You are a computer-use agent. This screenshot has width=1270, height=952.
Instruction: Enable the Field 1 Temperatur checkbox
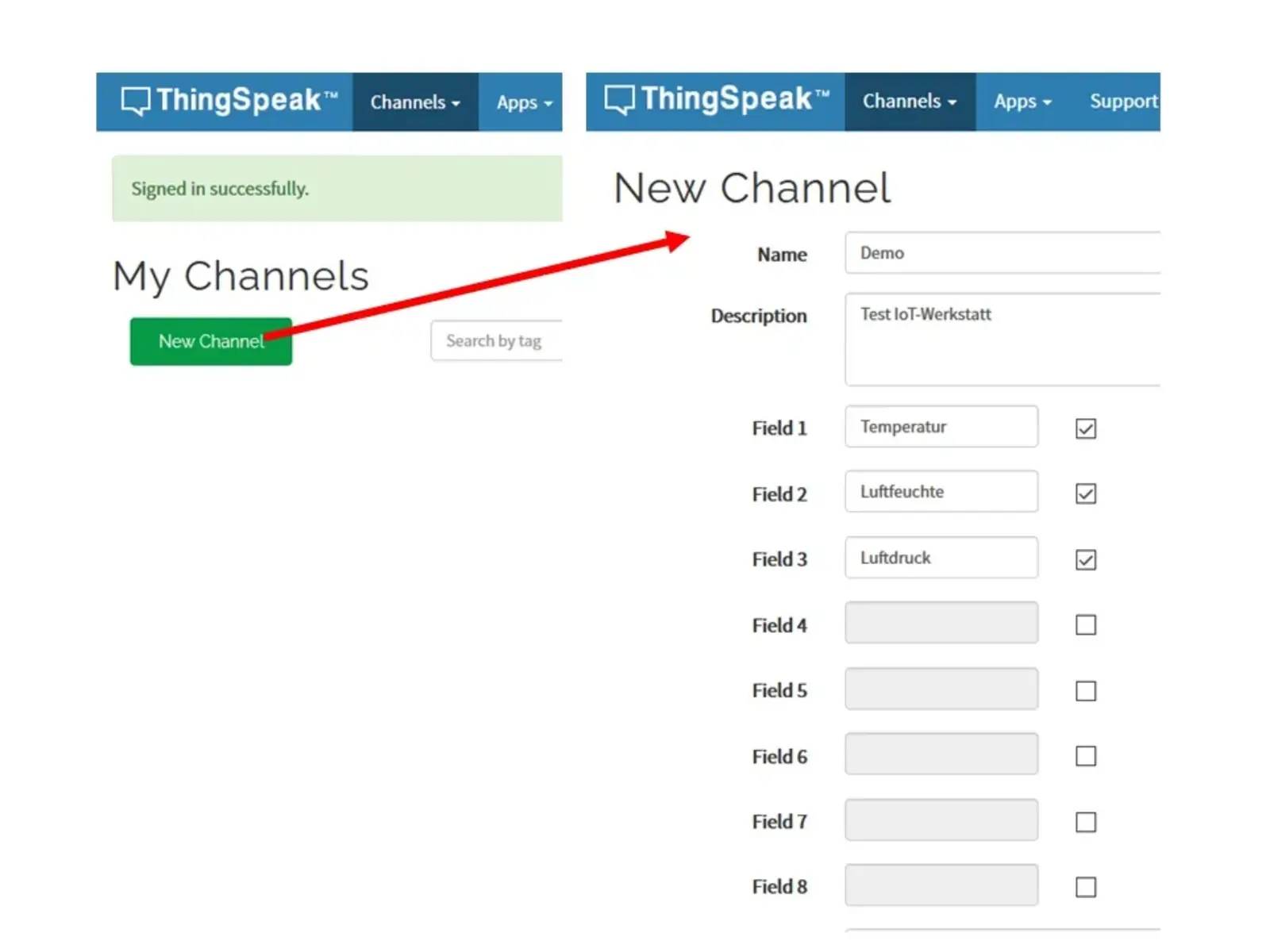tap(1084, 428)
